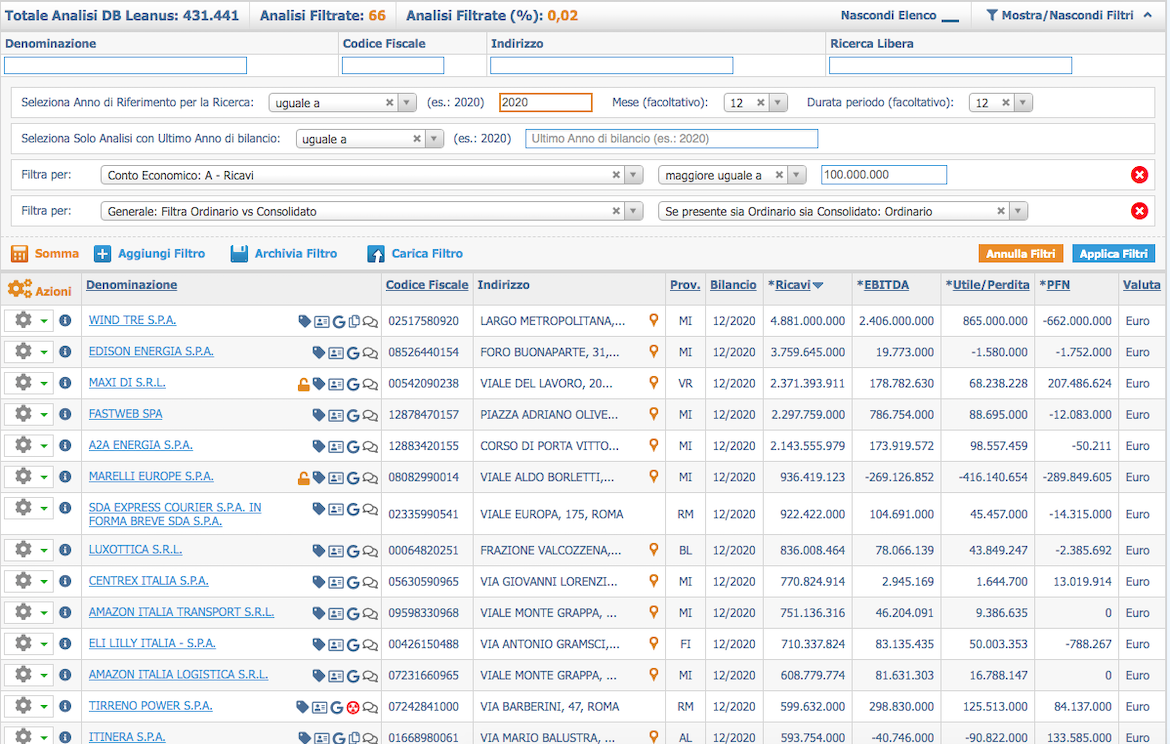The image size is (1170, 744).
Task: Click the orange lock icon for MARELLI EUROPE
Action: pos(304,478)
